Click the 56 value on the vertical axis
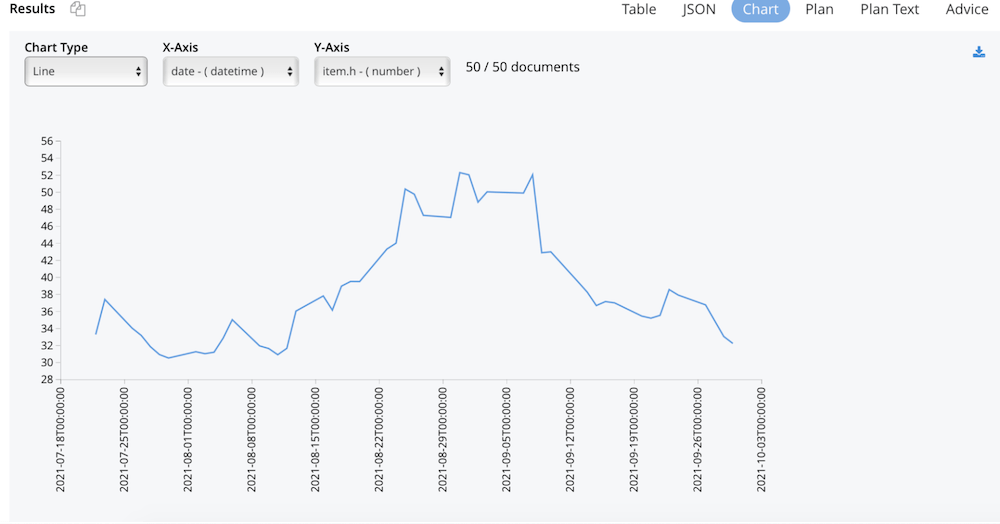The width and height of the screenshot is (1000, 524). (x=47, y=141)
